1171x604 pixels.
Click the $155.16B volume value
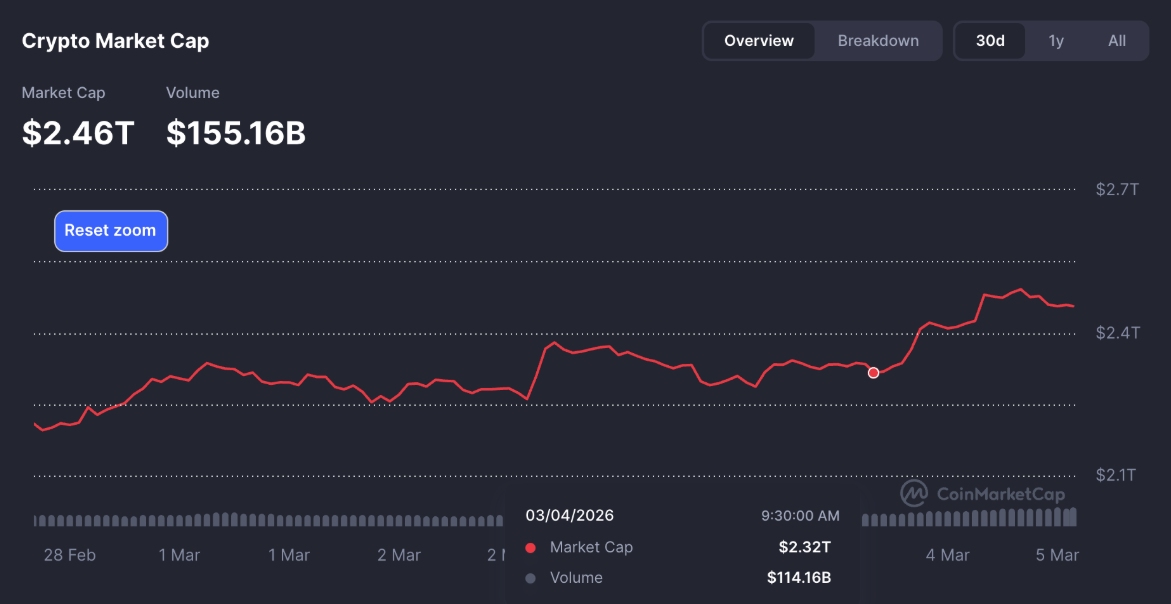coord(236,133)
